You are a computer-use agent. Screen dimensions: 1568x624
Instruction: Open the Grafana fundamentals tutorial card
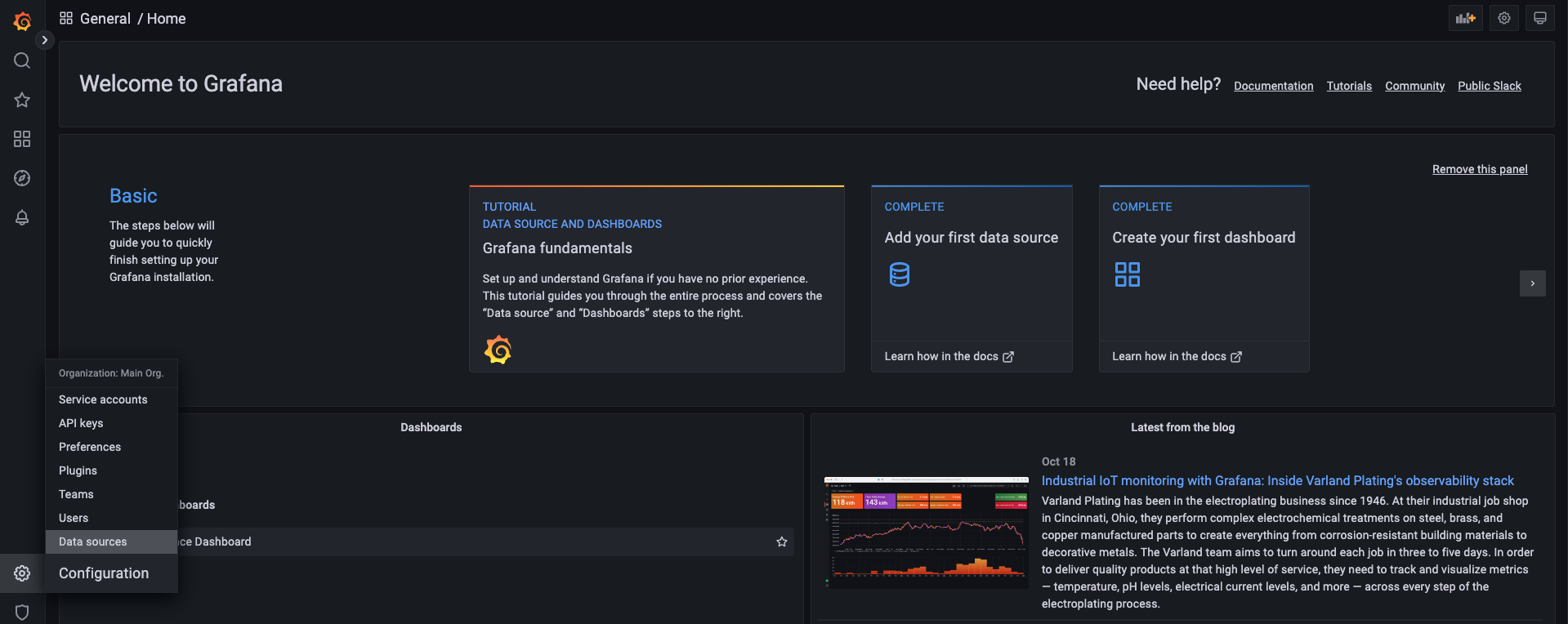pyautogui.click(x=656, y=279)
